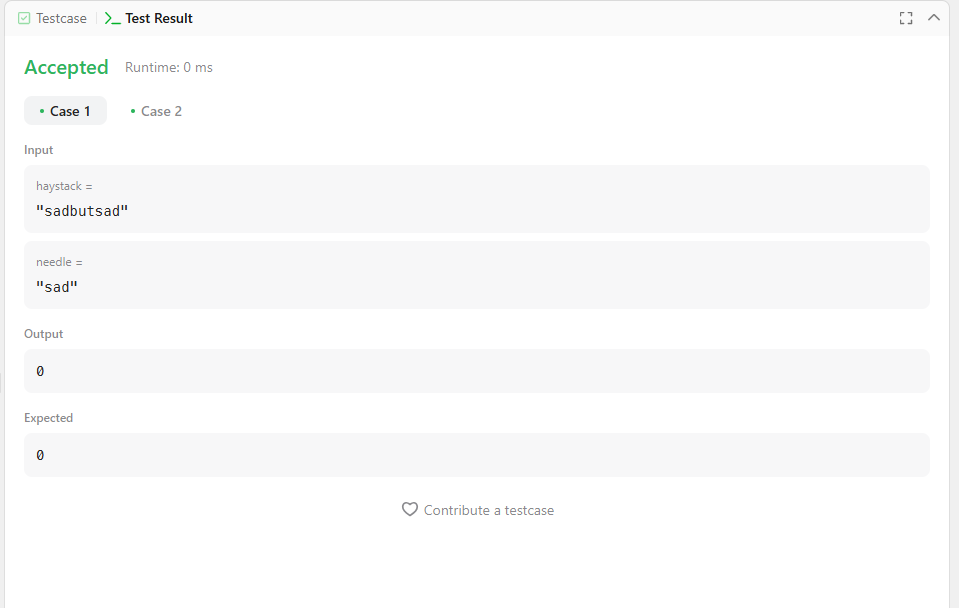The width and height of the screenshot is (959, 608).
Task: Click the Output value box
Action: (476, 371)
